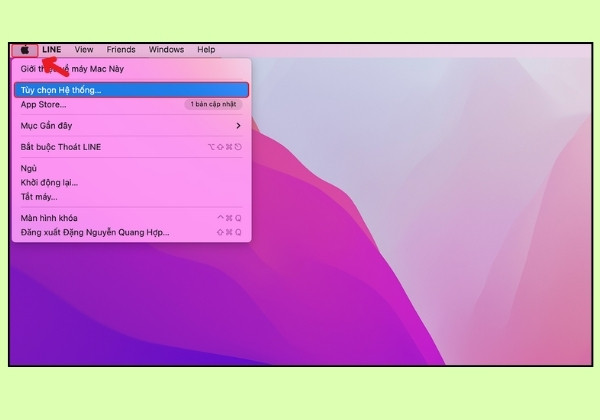
Task: Expand the Mục Gần đây submenu
Action: pyautogui.click(x=132, y=125)
